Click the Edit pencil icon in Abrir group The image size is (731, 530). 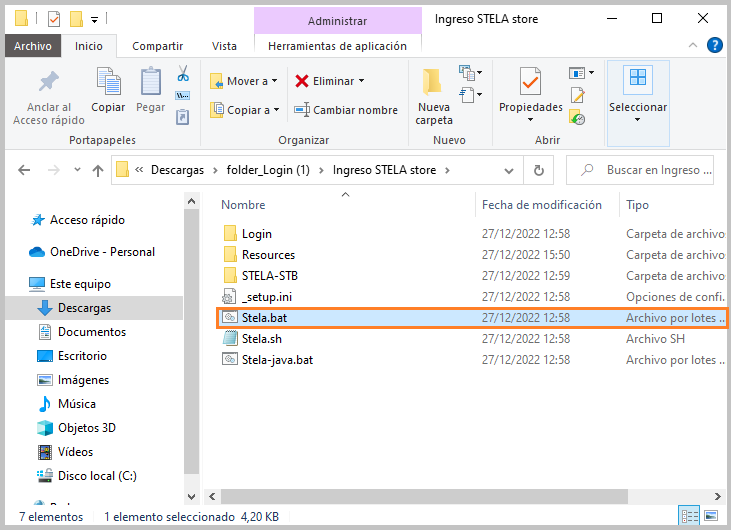point(577,95)
